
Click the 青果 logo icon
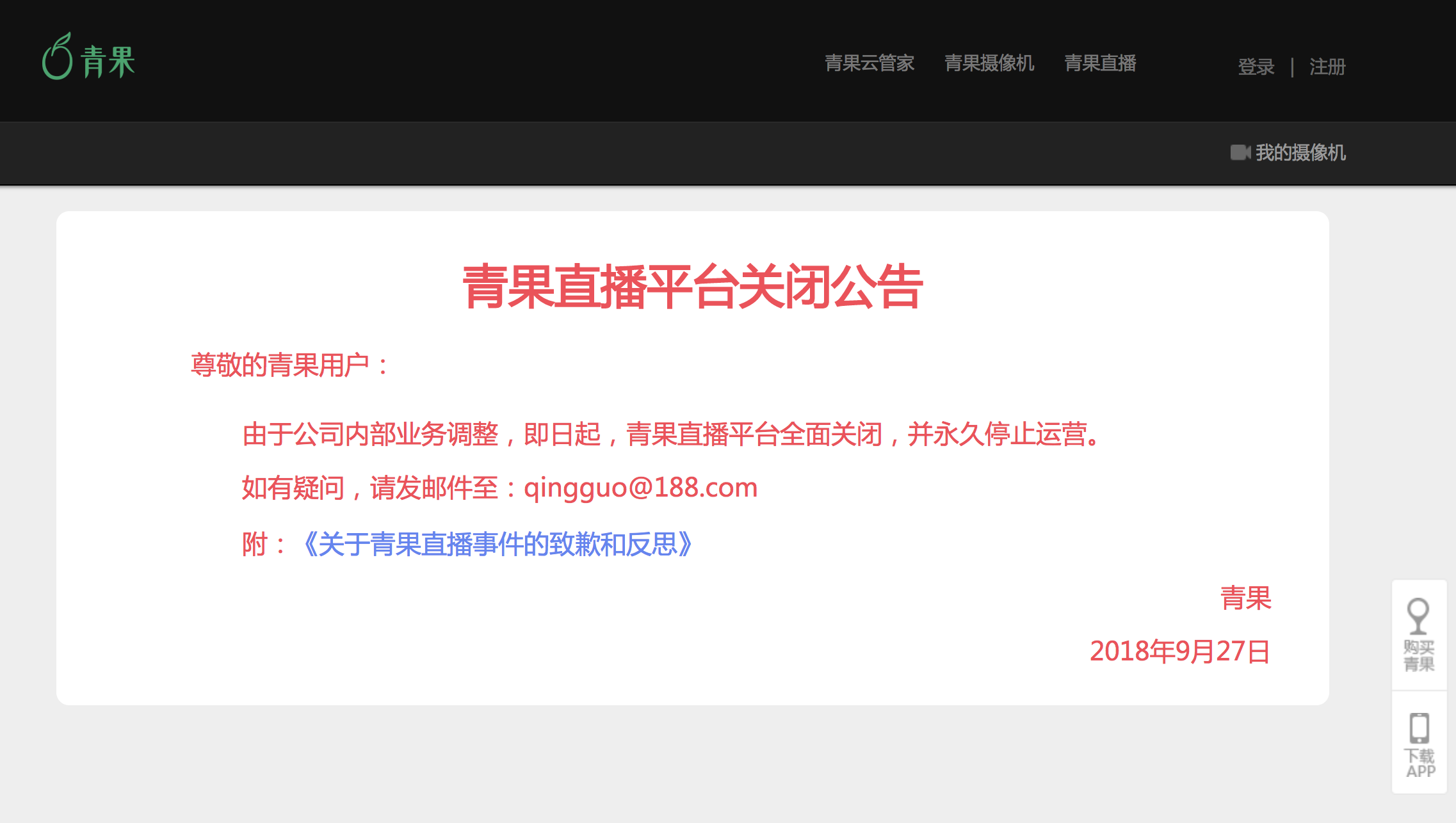pos(88,56)
